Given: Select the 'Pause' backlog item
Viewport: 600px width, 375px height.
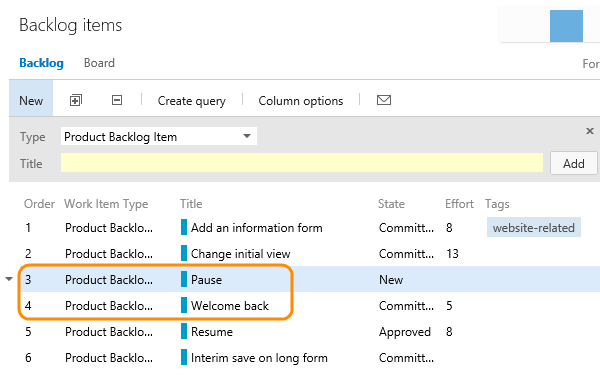Looking at the screenshot, I should 206,280.
